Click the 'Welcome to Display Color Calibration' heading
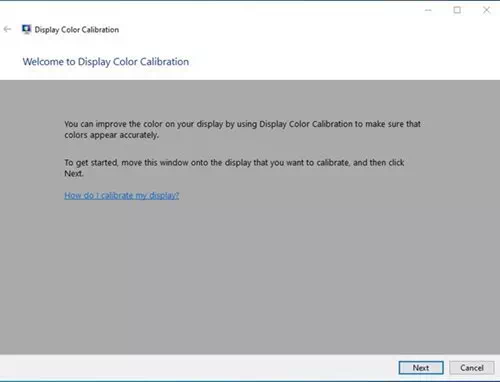 pyautogui.click(x=106, y=62)
